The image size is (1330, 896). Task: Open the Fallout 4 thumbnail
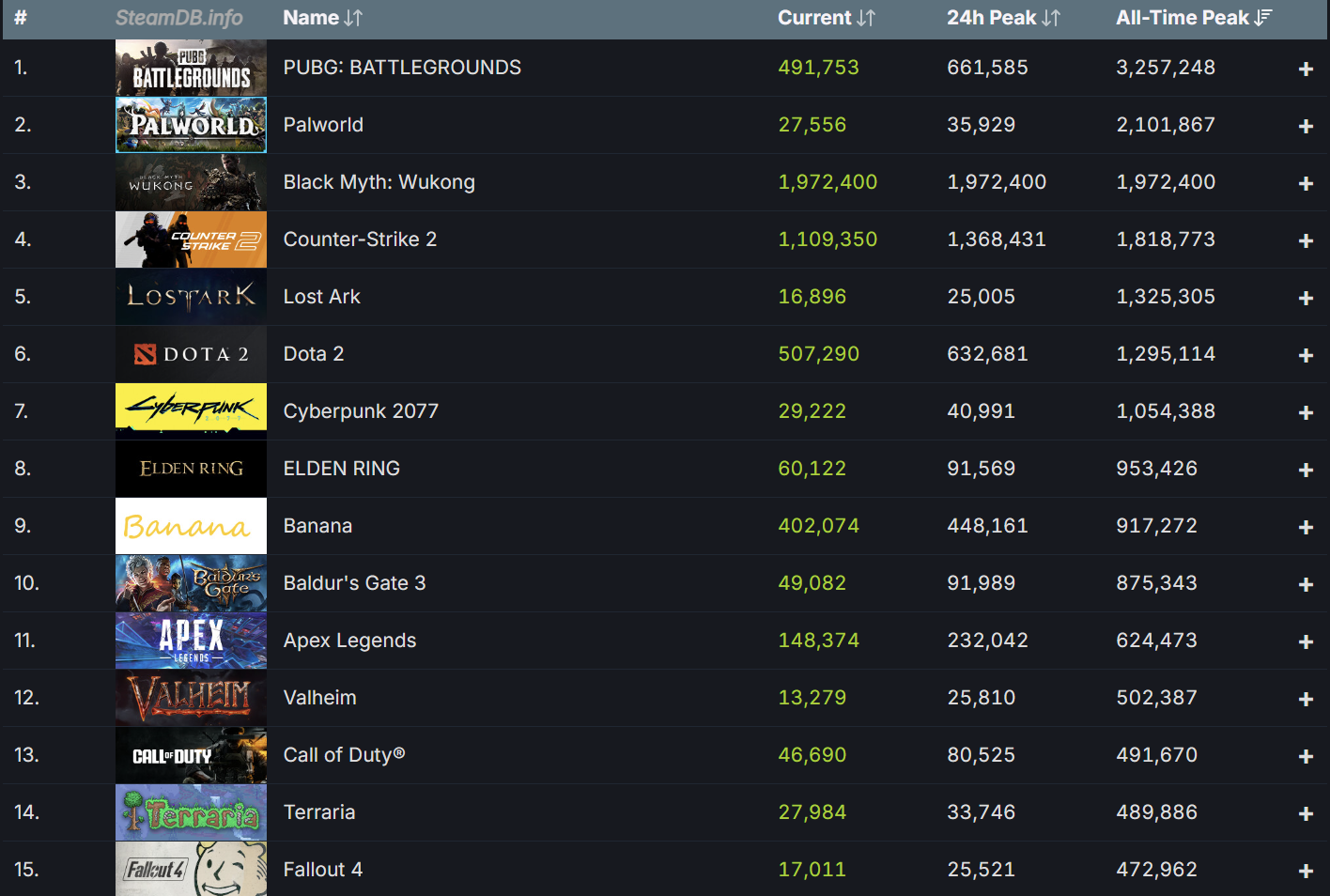click(191, 869)
